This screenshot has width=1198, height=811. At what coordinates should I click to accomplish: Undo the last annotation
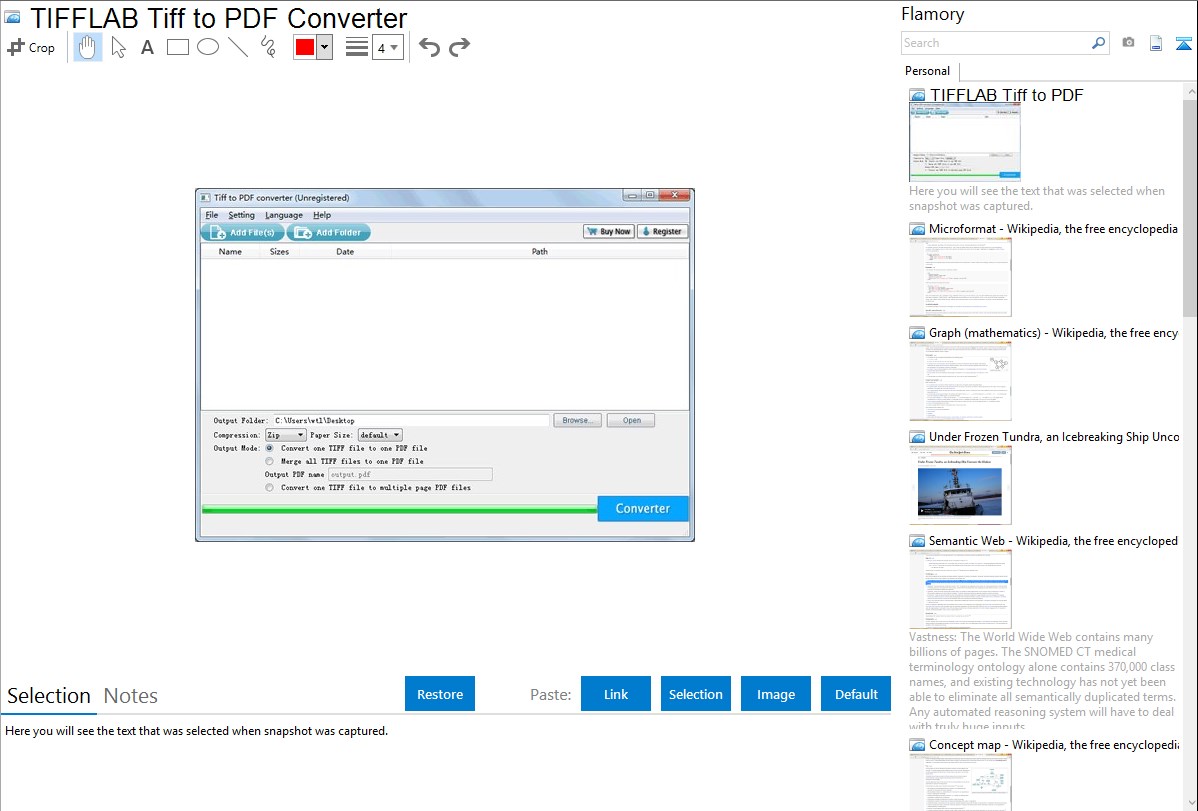tap(429, 47)
